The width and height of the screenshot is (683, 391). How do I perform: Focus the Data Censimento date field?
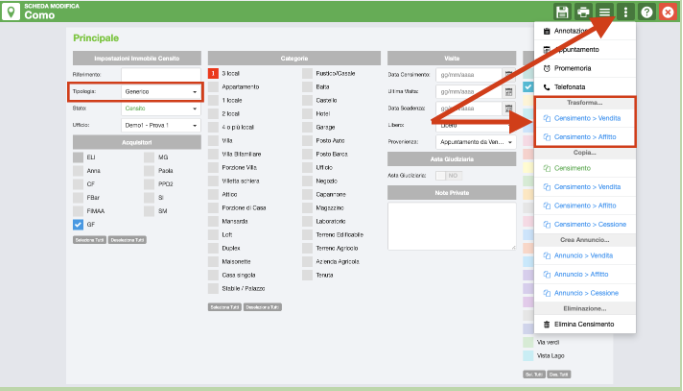click(469, 75)
